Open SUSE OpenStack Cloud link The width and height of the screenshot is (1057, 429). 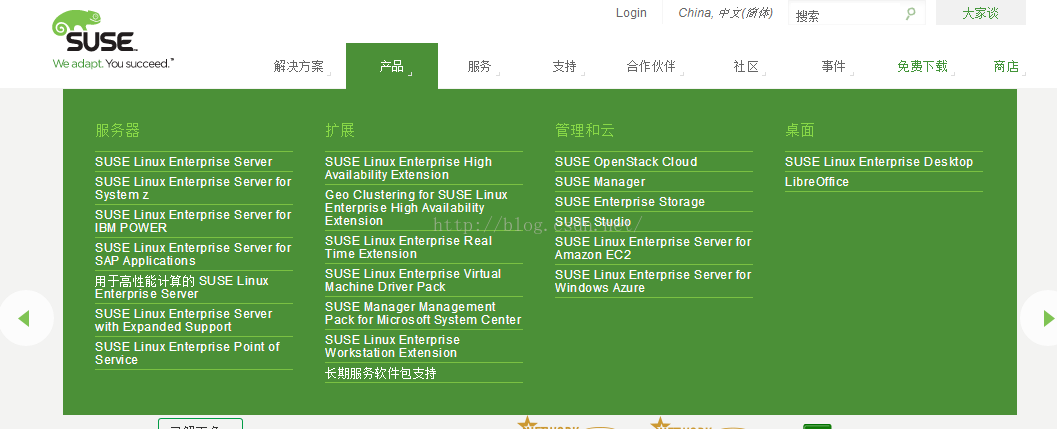tap(626, 162)
